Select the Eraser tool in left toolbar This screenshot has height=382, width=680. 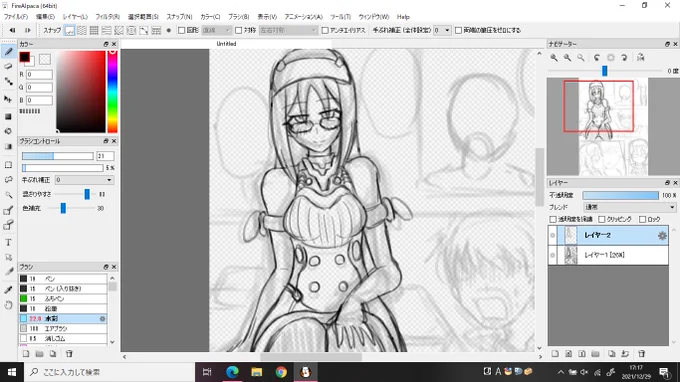[8, 66]
